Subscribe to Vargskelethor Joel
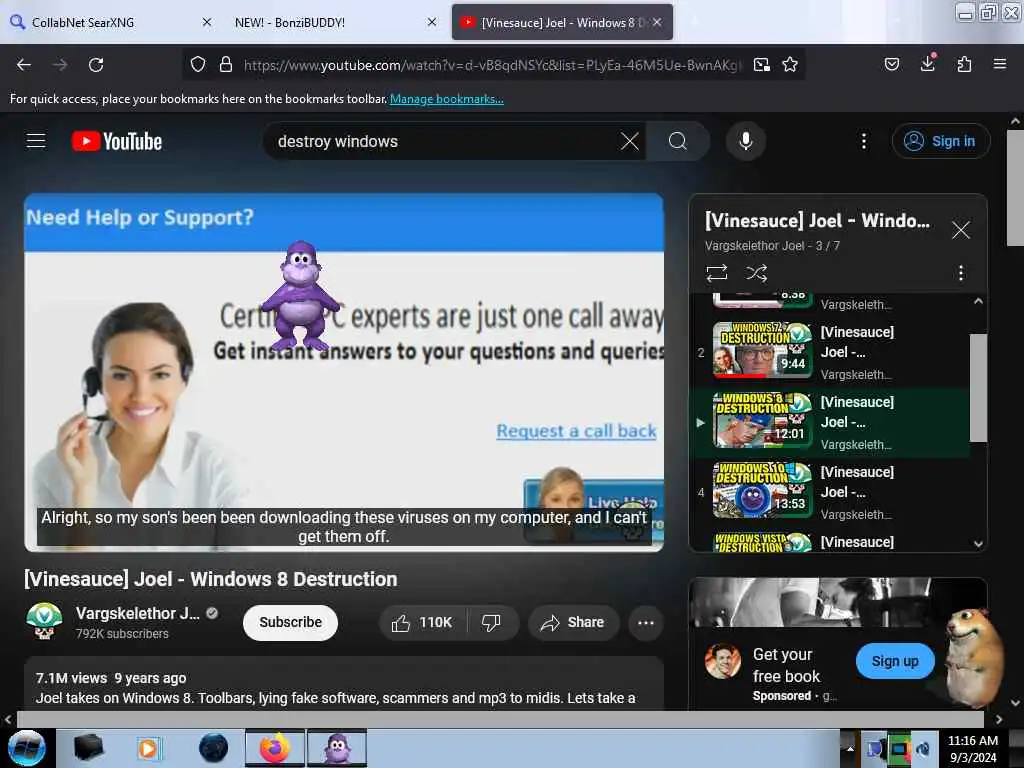Image resolution: width=1024 pixels, height=768 pixels. pyautogui.click(x=290, y=622)
